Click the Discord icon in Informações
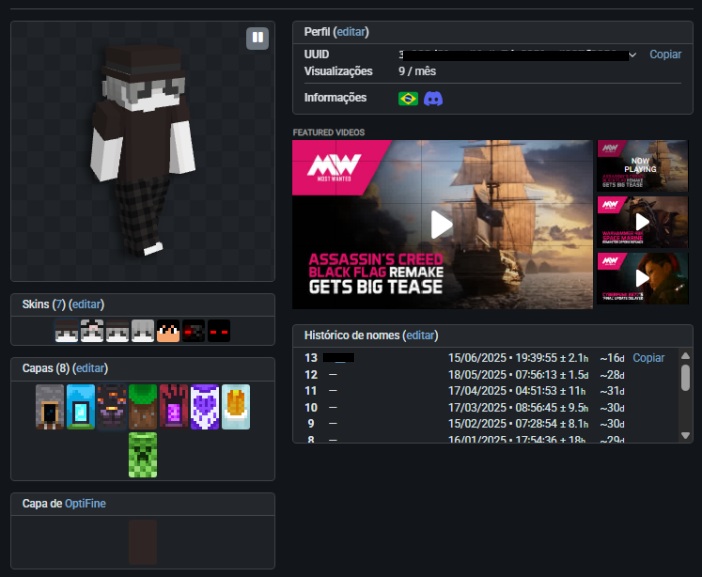This screenshot has width=702, height=577. tap(433, 98)
